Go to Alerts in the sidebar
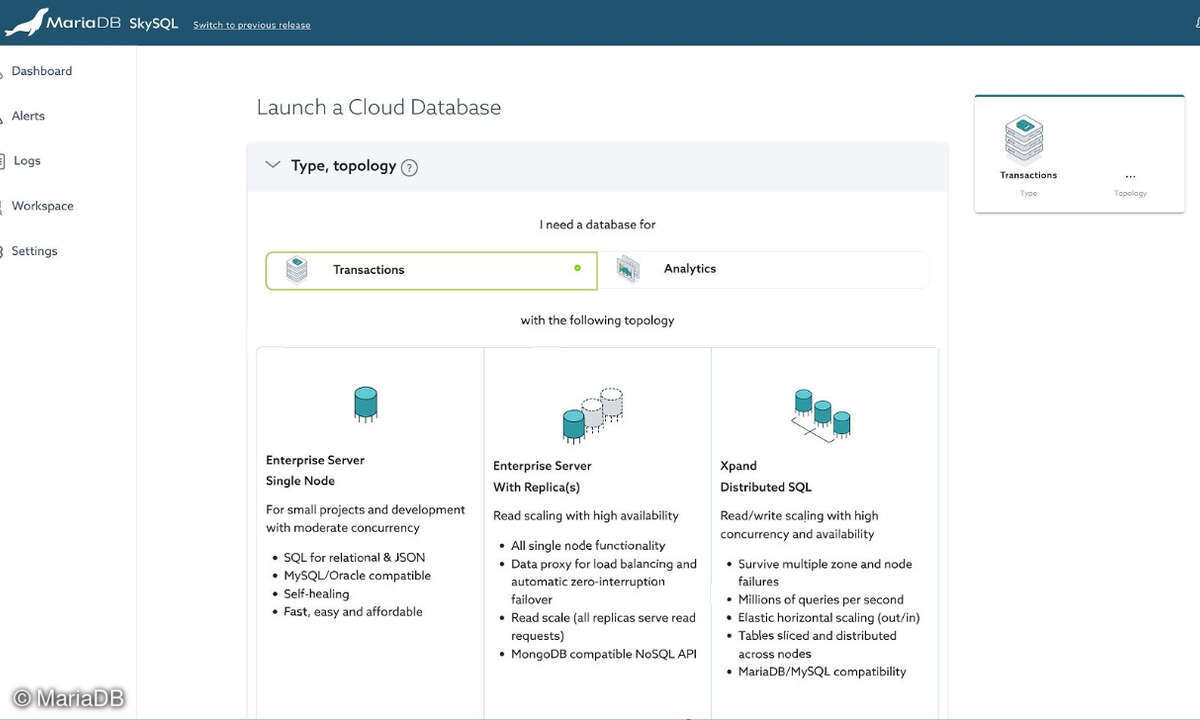The height and width of the screenshot is (720, 1200). coord(28,116)
